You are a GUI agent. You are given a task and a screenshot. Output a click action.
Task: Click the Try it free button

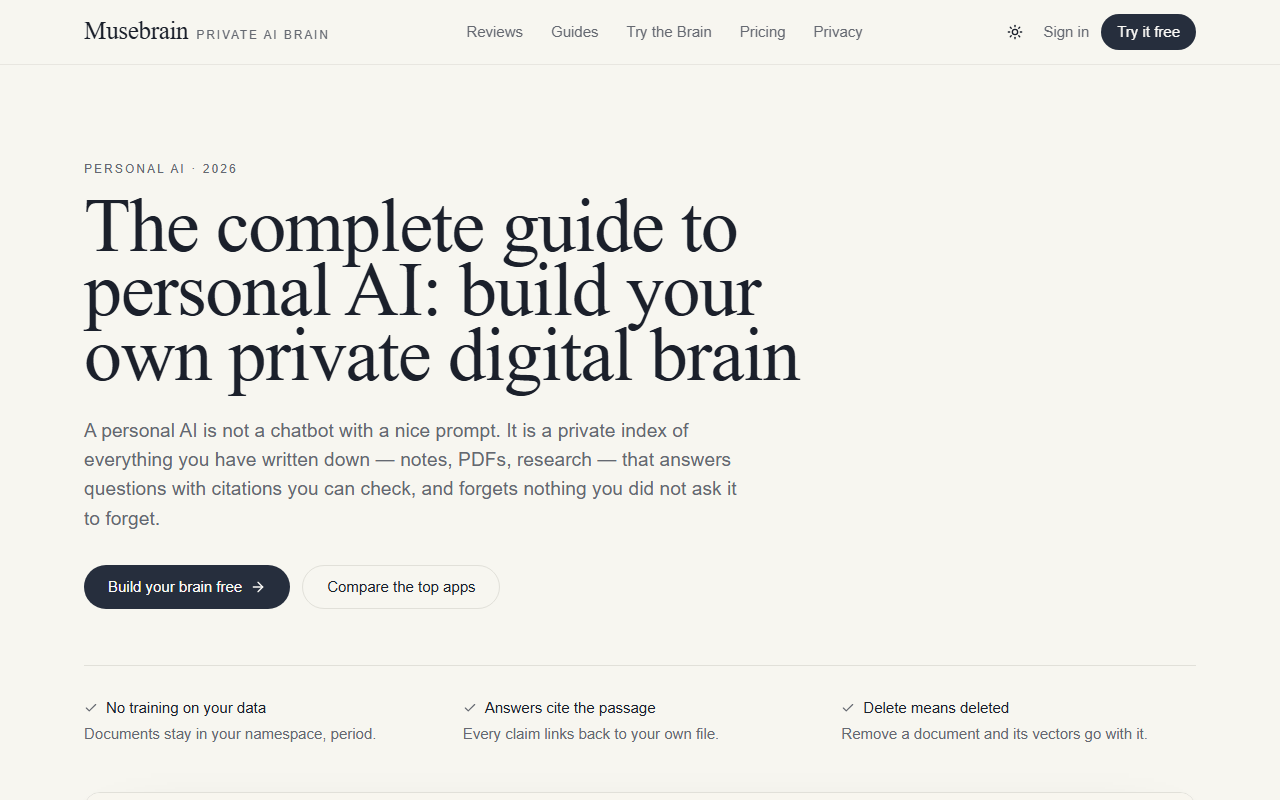(x=1148, y=32)
